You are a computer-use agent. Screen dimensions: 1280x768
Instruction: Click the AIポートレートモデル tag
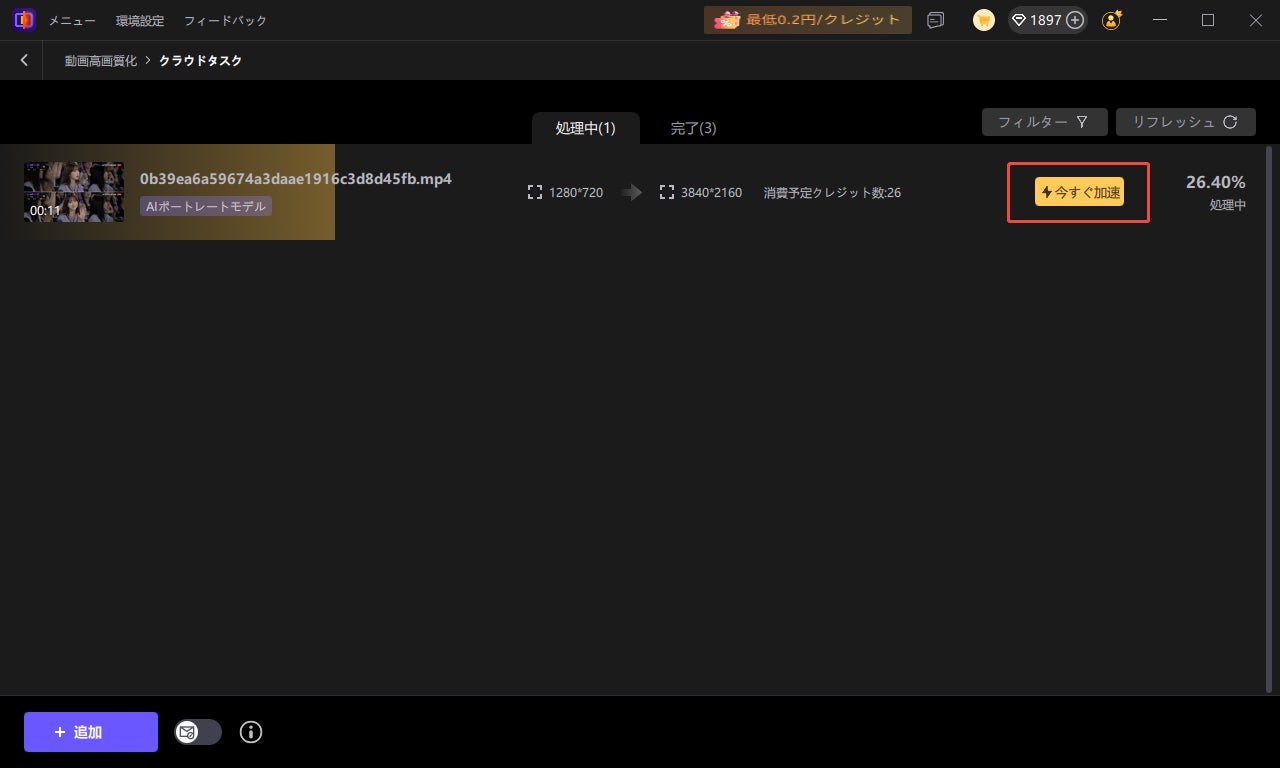pyautogui.click(x=206, y=206)
